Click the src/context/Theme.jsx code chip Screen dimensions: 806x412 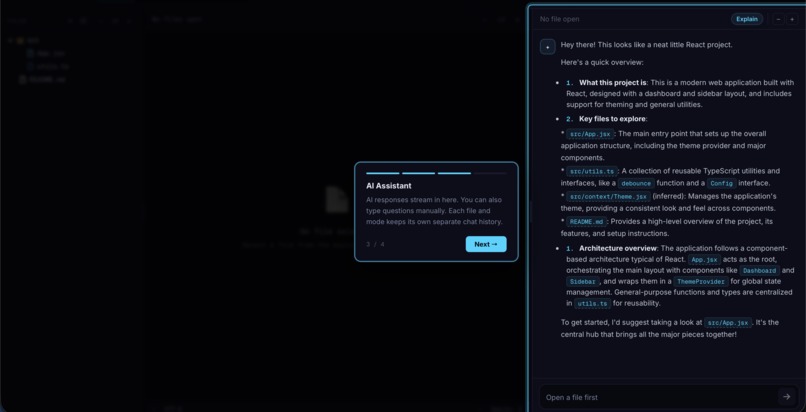tap(609, 197)
